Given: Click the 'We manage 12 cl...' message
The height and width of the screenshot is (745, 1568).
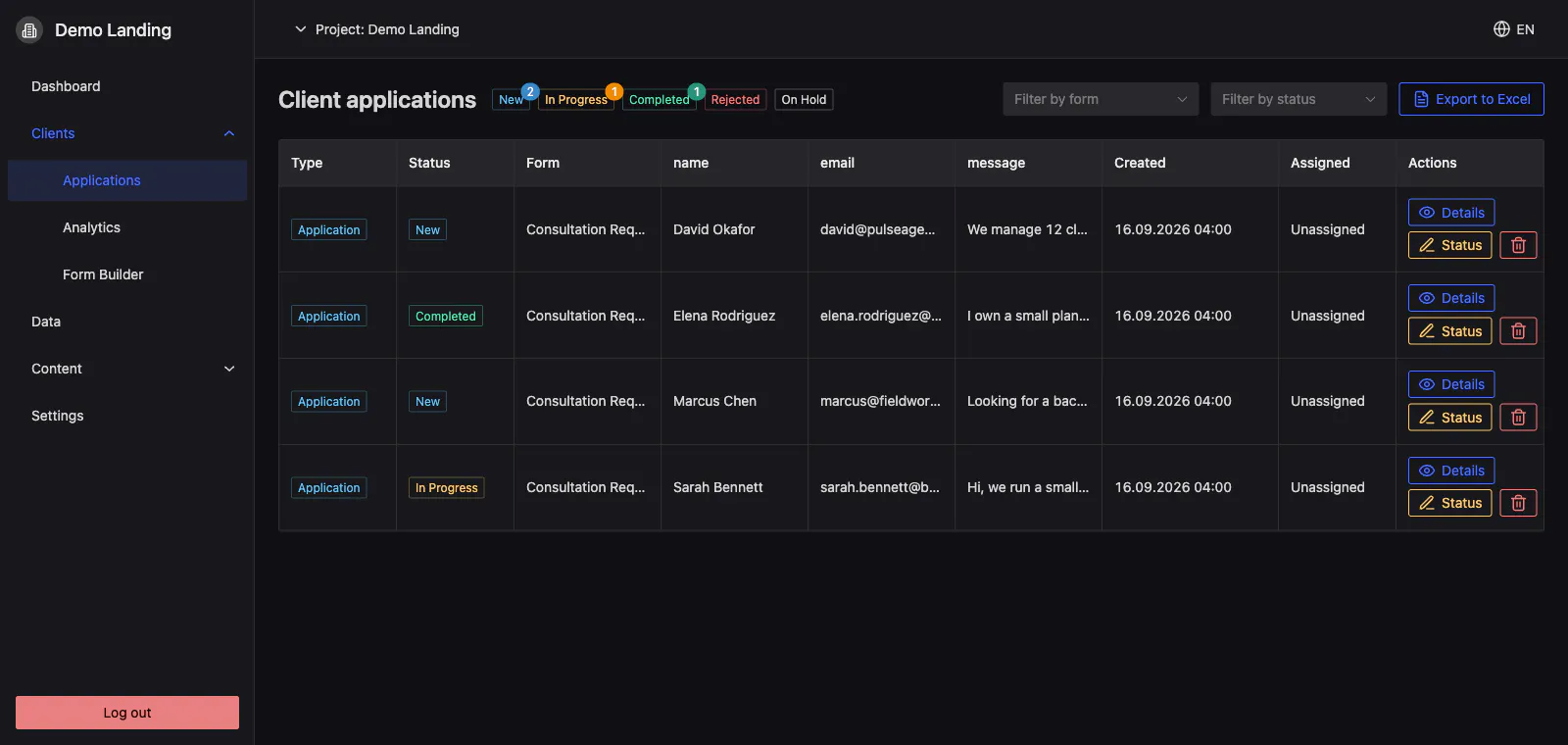Looking at the screenshot, I should (x=1027, y=229).
